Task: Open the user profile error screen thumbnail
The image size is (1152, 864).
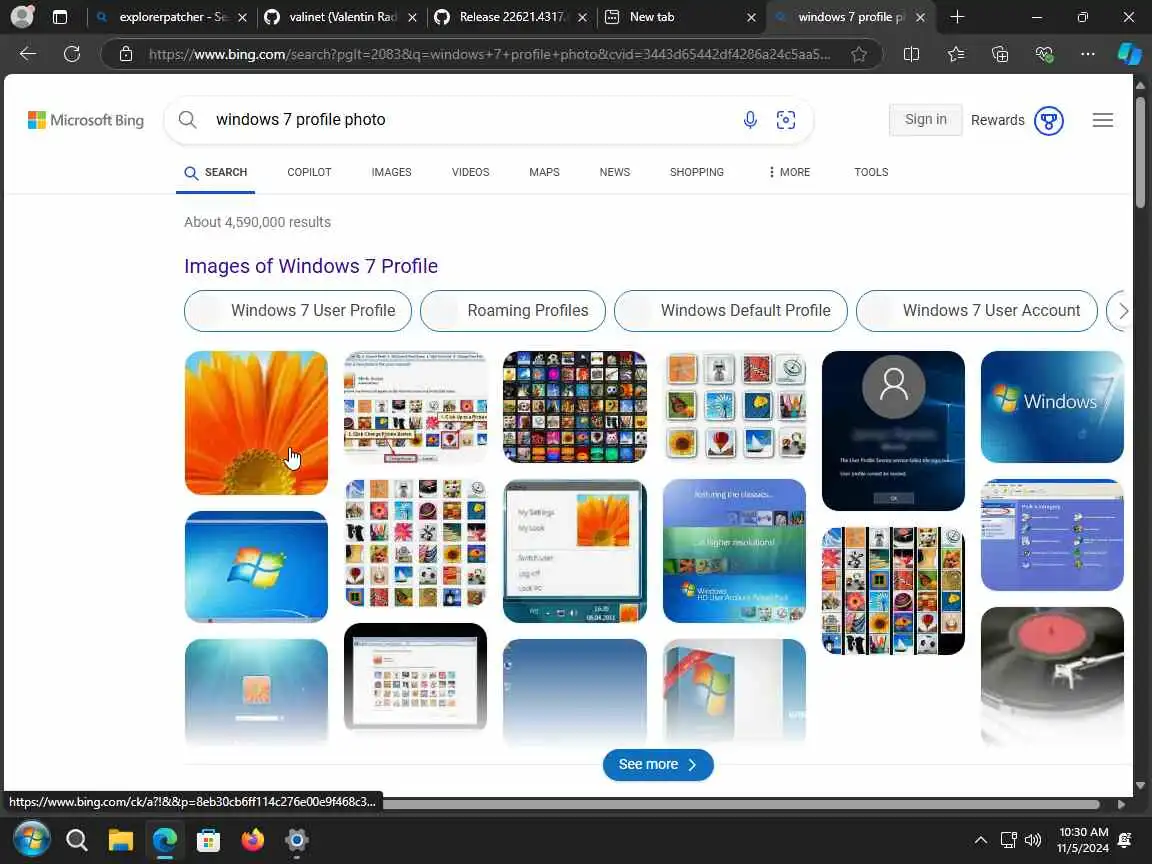Action: click(x=893, y=431)
